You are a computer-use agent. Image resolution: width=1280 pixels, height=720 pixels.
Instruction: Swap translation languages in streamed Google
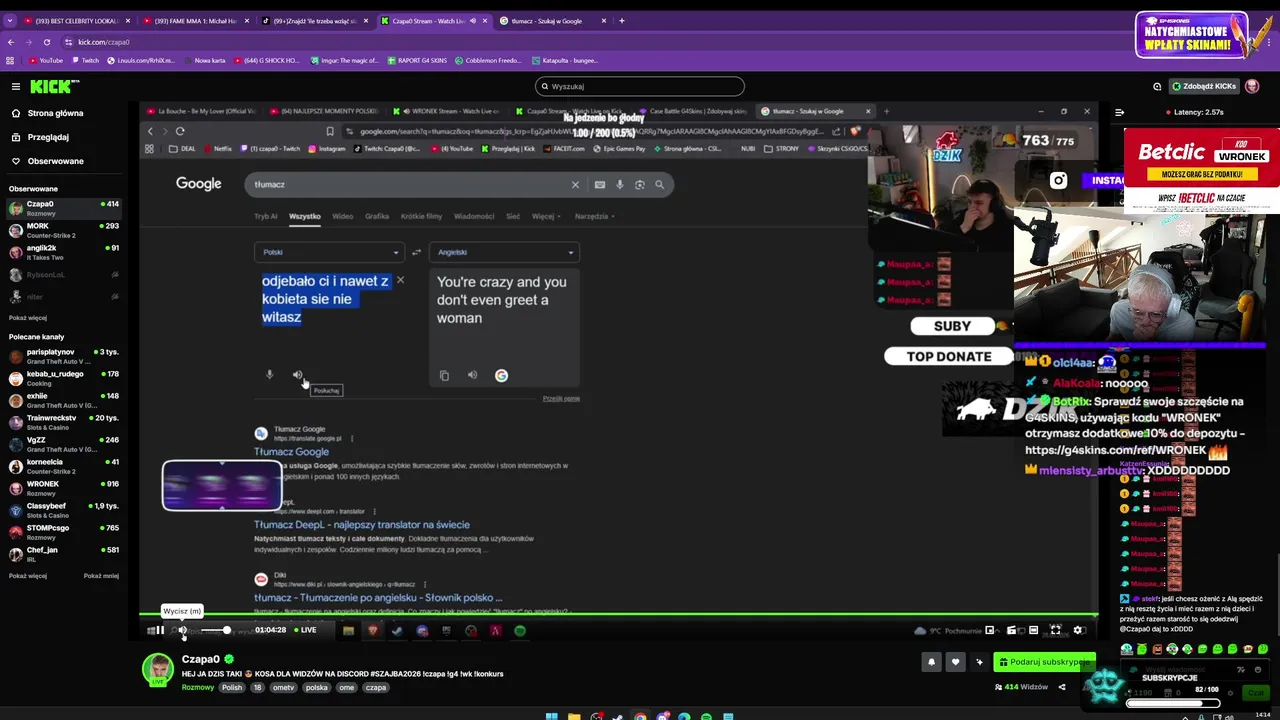416,252
